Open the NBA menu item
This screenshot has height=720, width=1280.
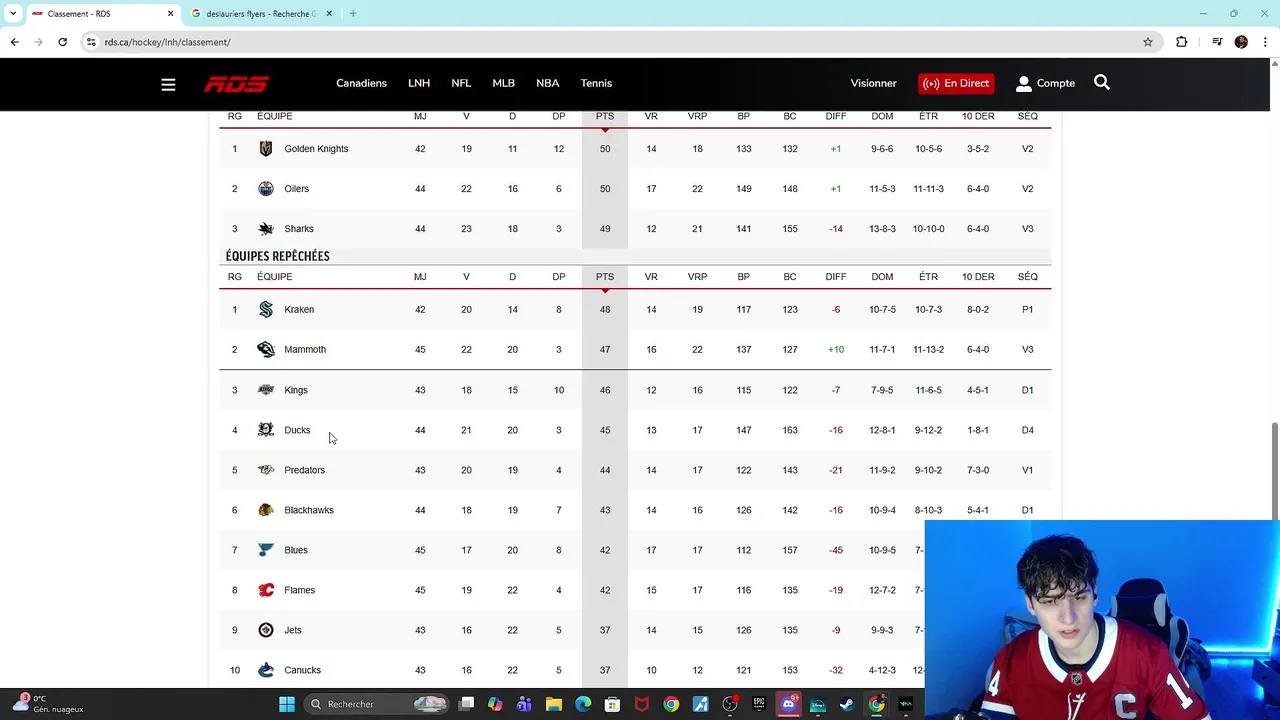coord(547,84)
